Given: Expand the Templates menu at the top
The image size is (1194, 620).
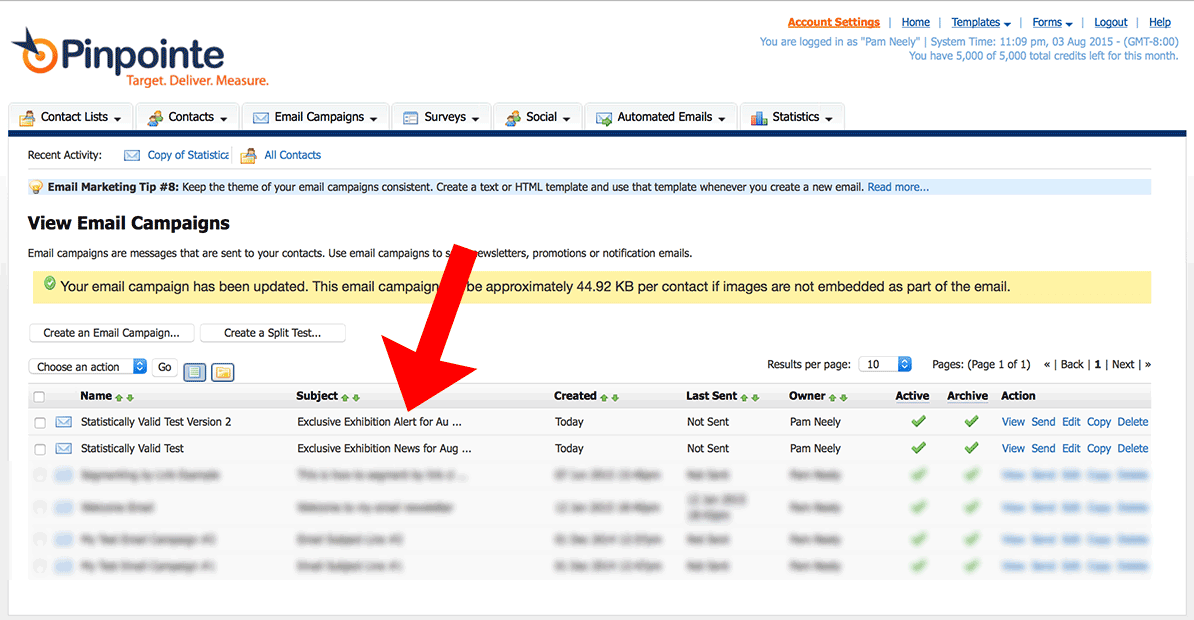Looking at the screenshot, I should coord(981,23).
